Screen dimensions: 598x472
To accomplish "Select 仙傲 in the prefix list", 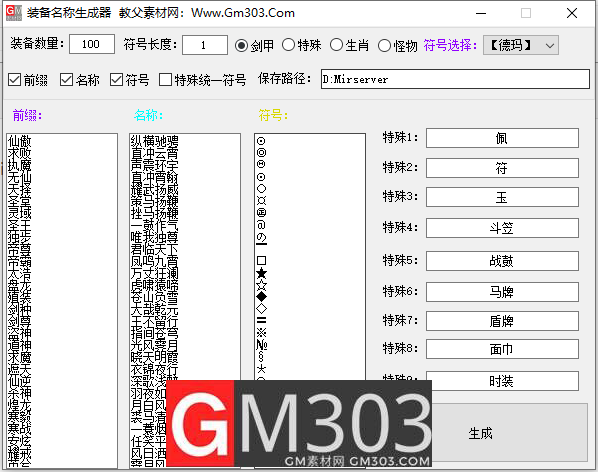I will point(19,141).
